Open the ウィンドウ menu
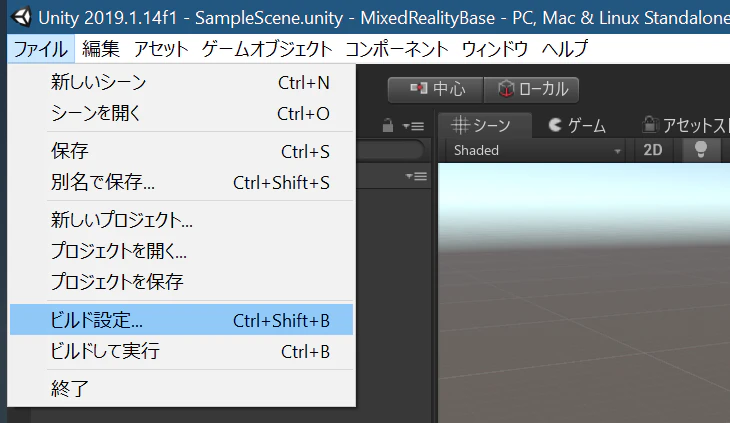This screenshot has height=423, width=730. click(x=494, y=49)
